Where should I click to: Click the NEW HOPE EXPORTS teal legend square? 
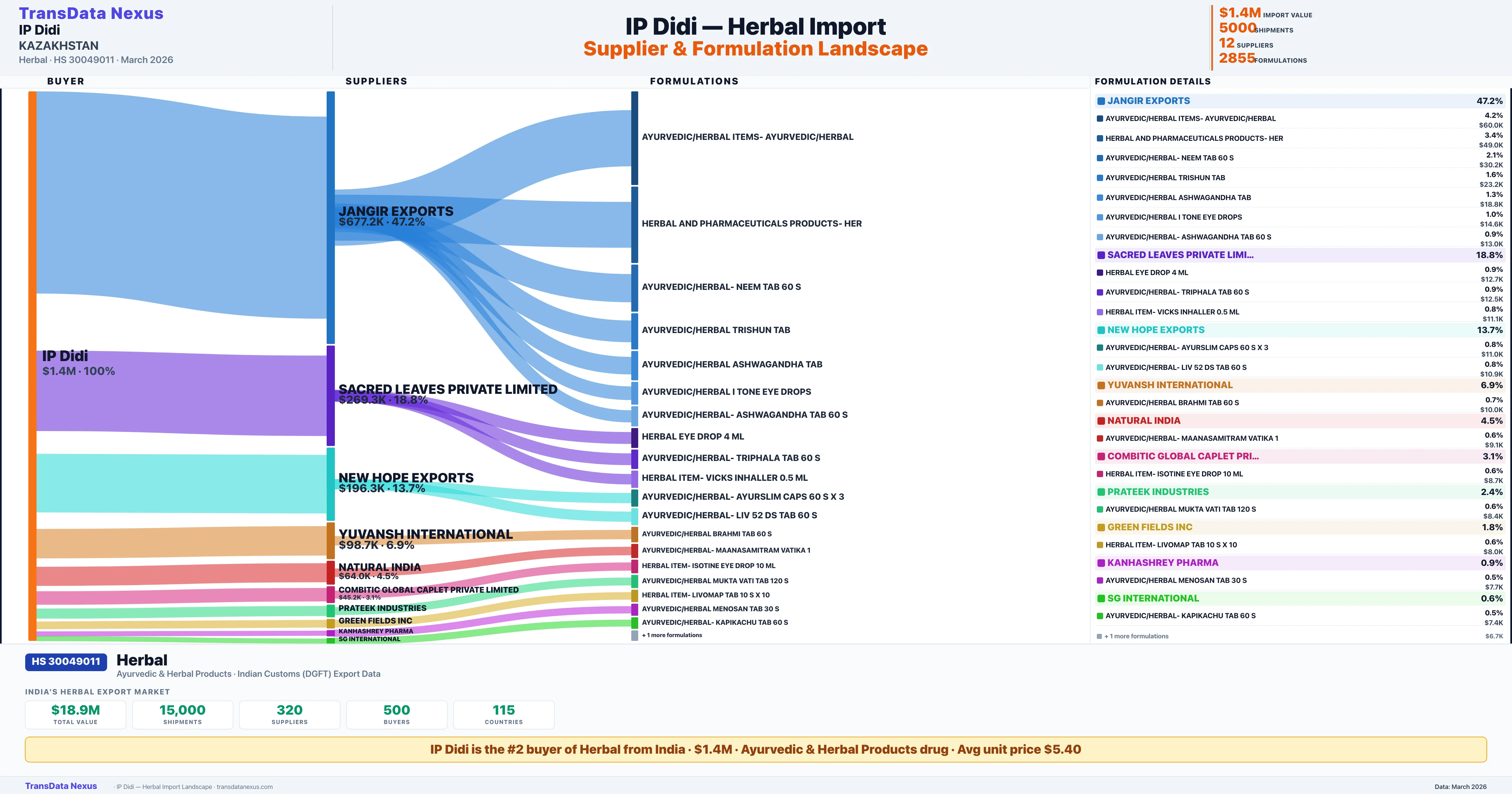pyautogui.click(x=1101, y=330)
